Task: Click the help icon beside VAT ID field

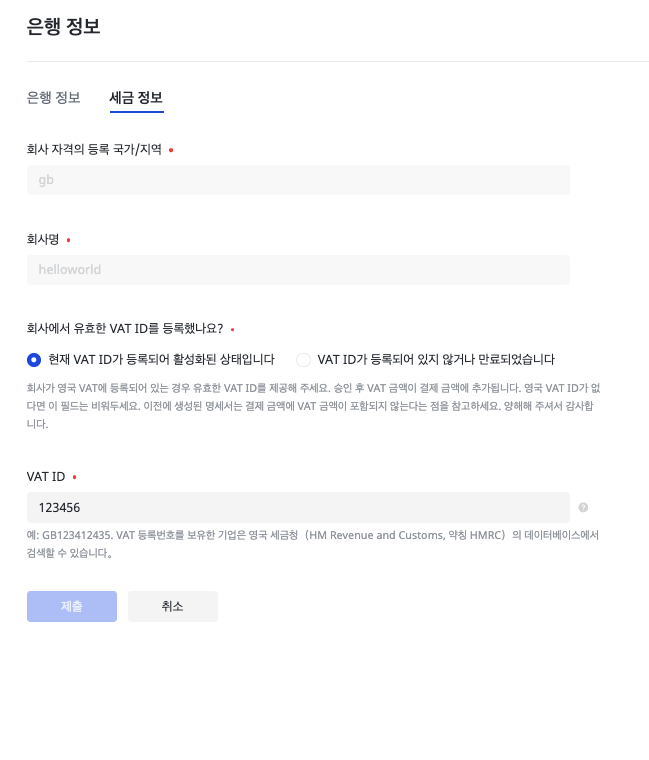Action: point(583,507)
